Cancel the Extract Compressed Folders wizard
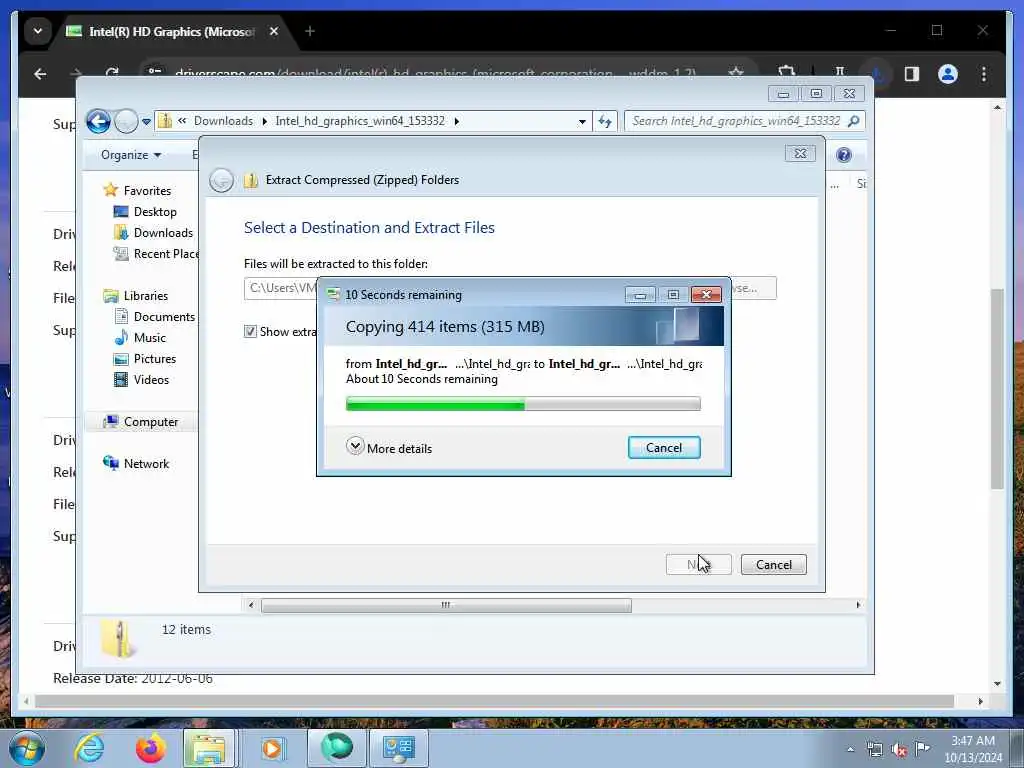Viewport: 1024px width, 768px height. click(773, 565)
